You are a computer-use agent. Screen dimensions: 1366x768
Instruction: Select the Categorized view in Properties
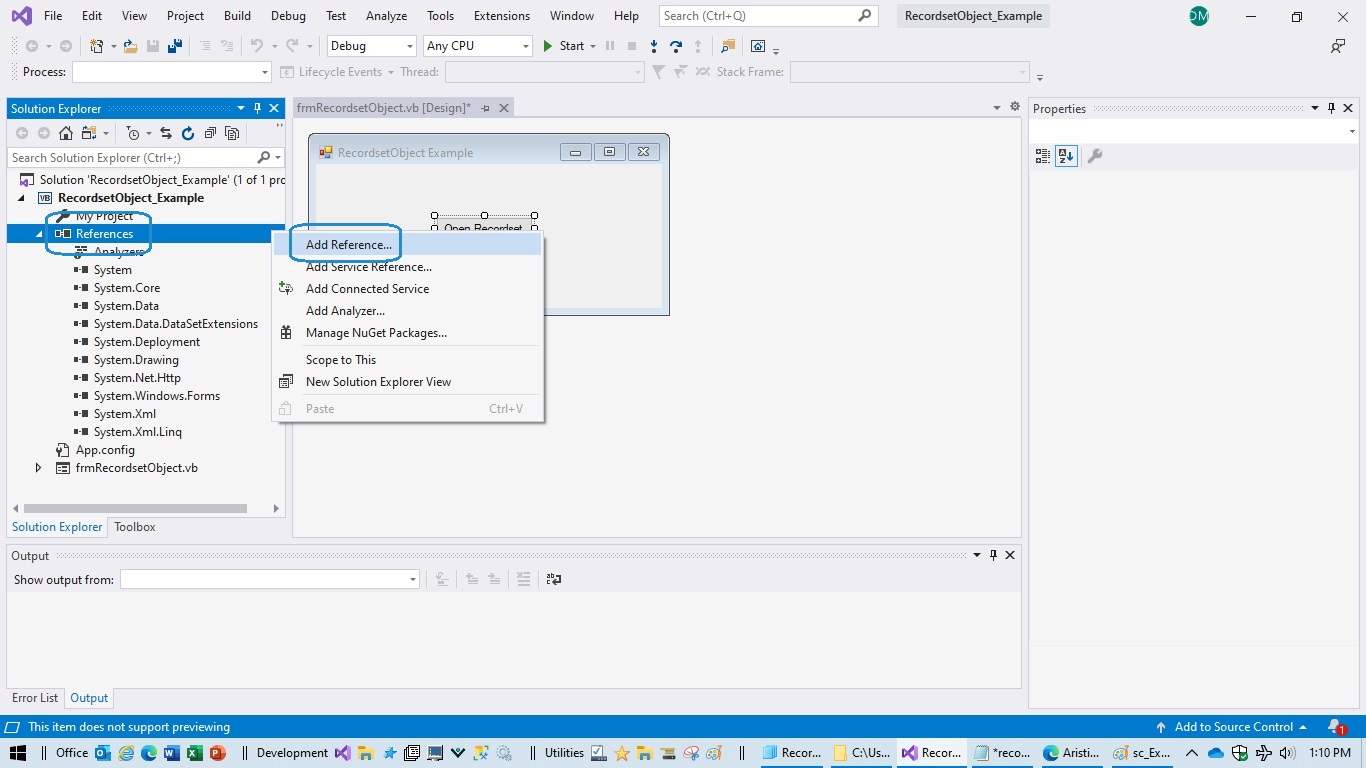pos(1041,156)
